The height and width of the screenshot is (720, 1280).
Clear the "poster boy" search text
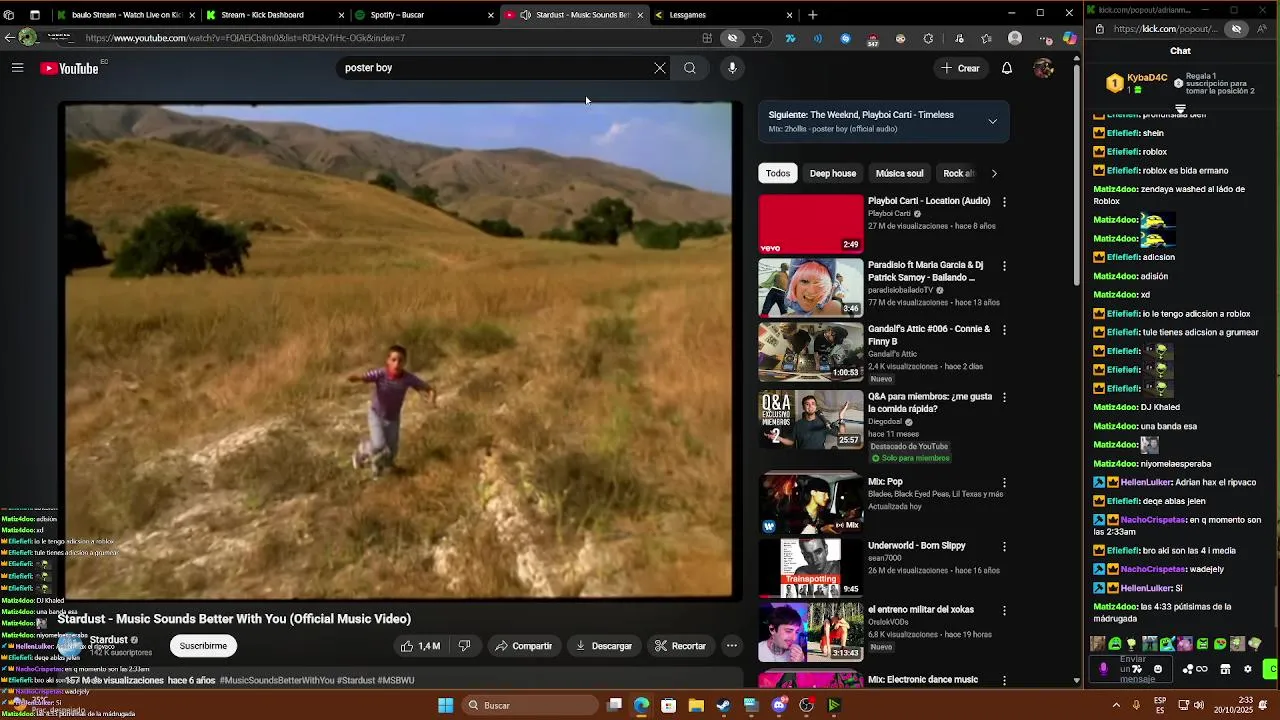[660, 68]
